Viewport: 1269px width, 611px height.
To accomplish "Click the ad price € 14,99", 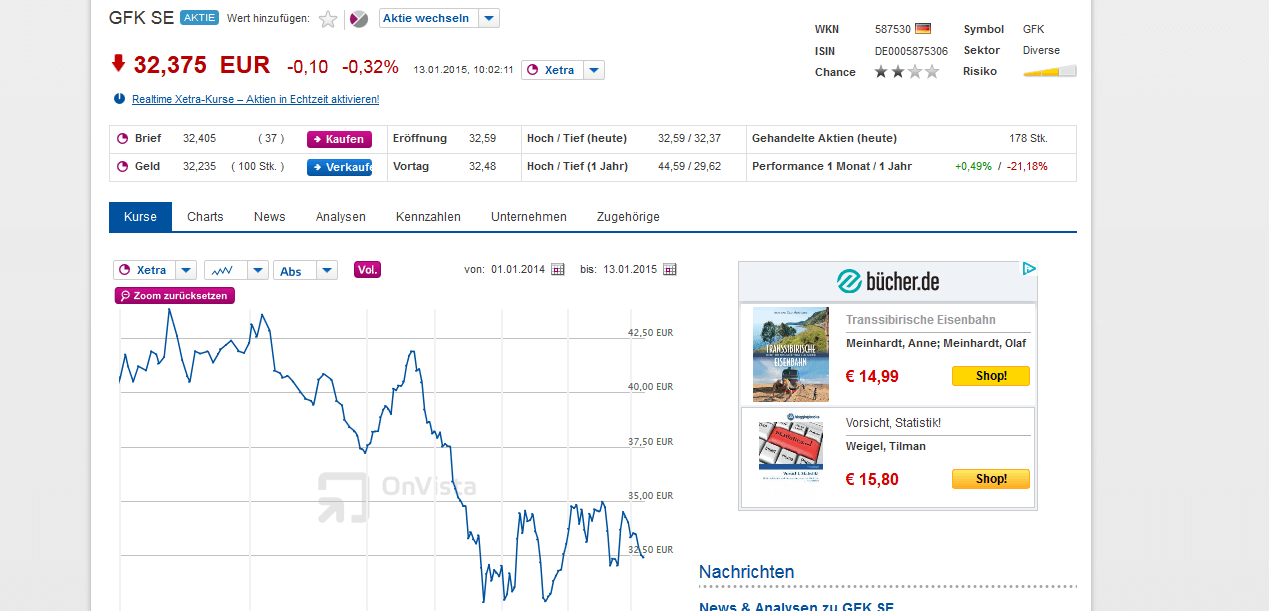I will click(x=872, y=376).
